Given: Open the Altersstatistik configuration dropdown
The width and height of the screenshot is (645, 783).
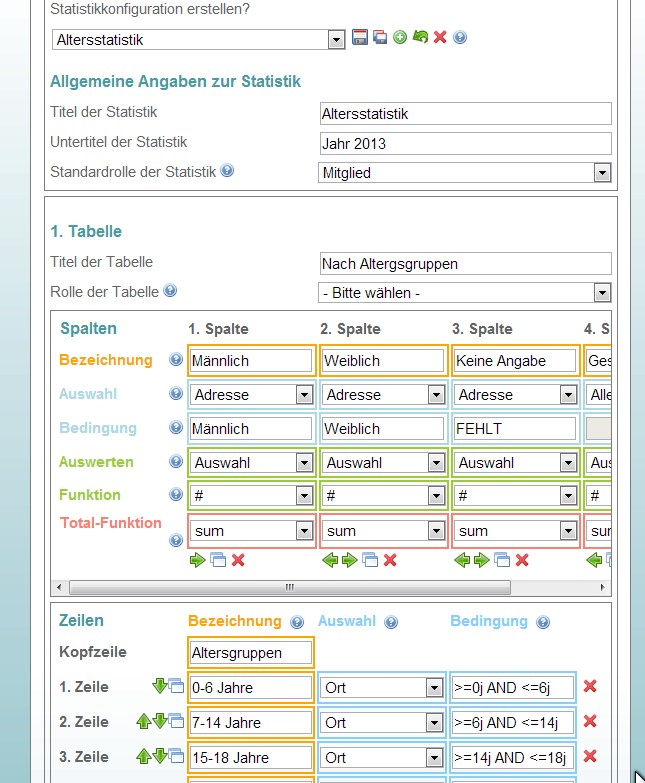Looking at the screenshot, I should [x=336, y=40].
